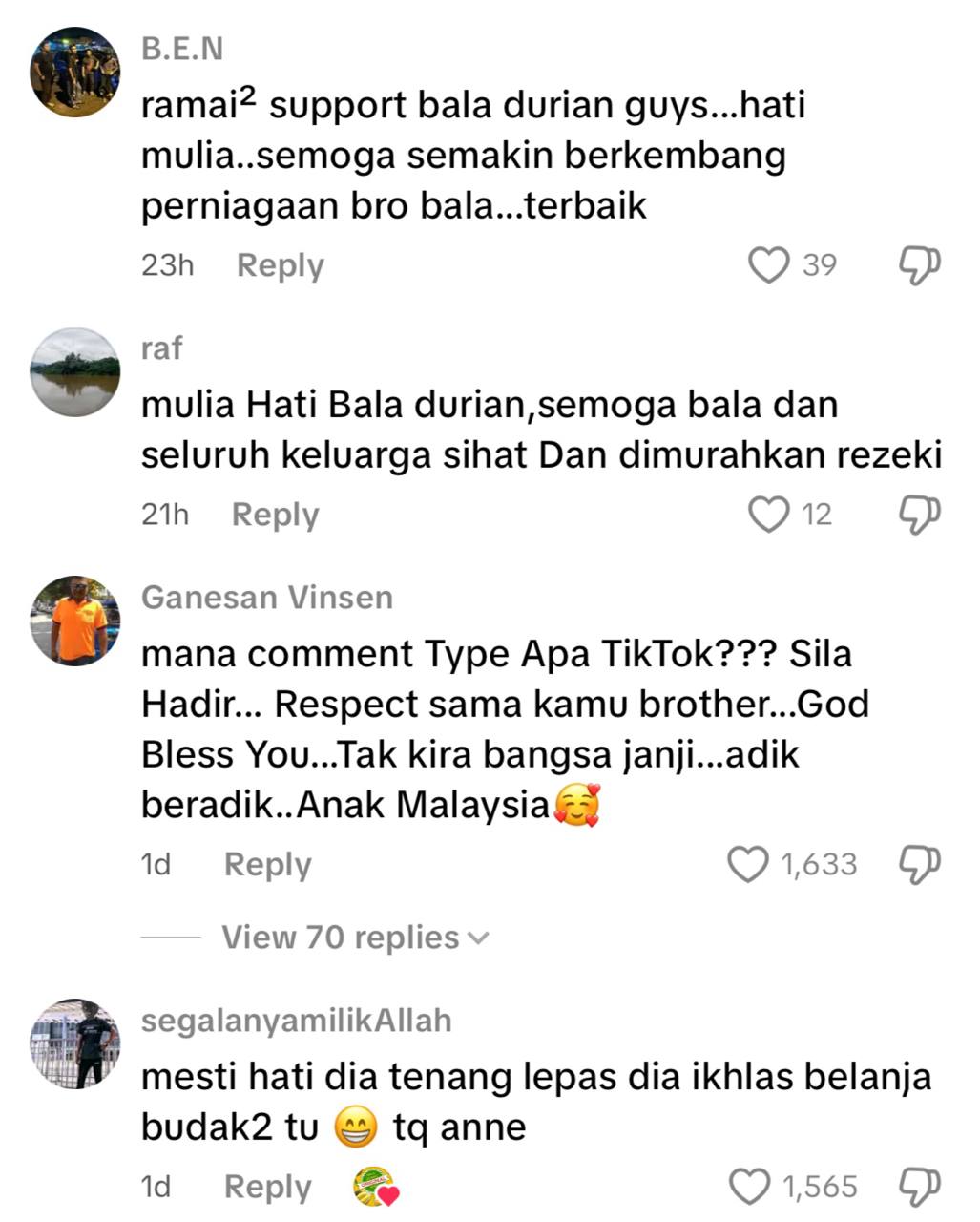
Task: Reply to raf's comment
Action: [x=276, y=515]
